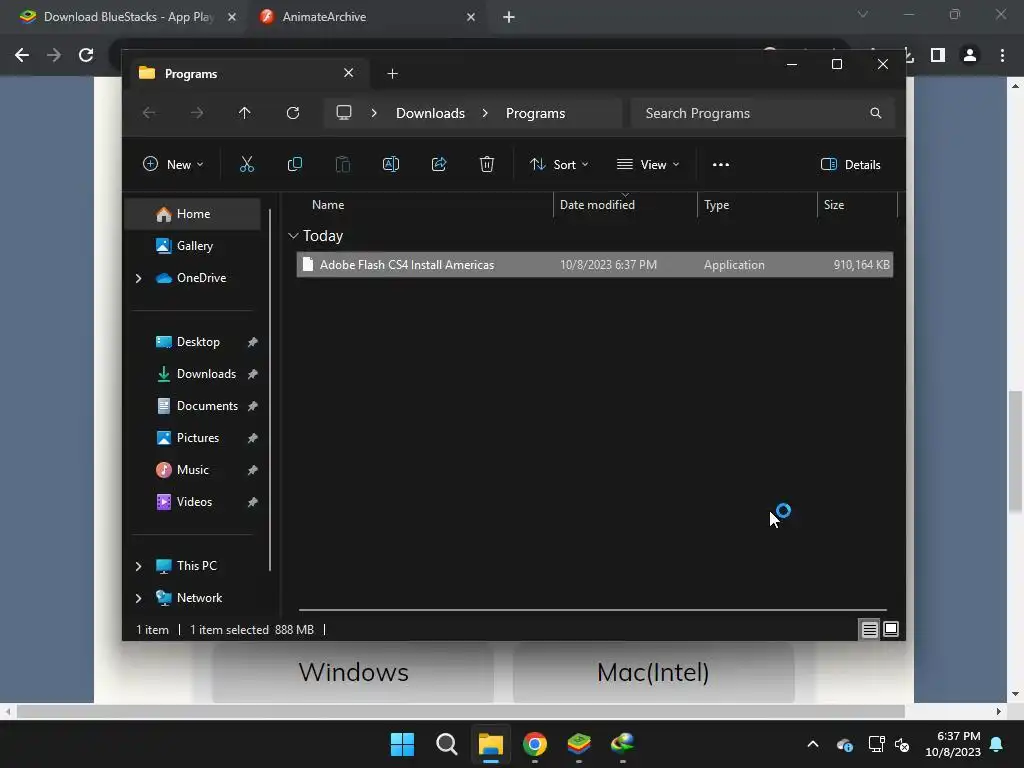Expand Network tree node

[138, 598]
